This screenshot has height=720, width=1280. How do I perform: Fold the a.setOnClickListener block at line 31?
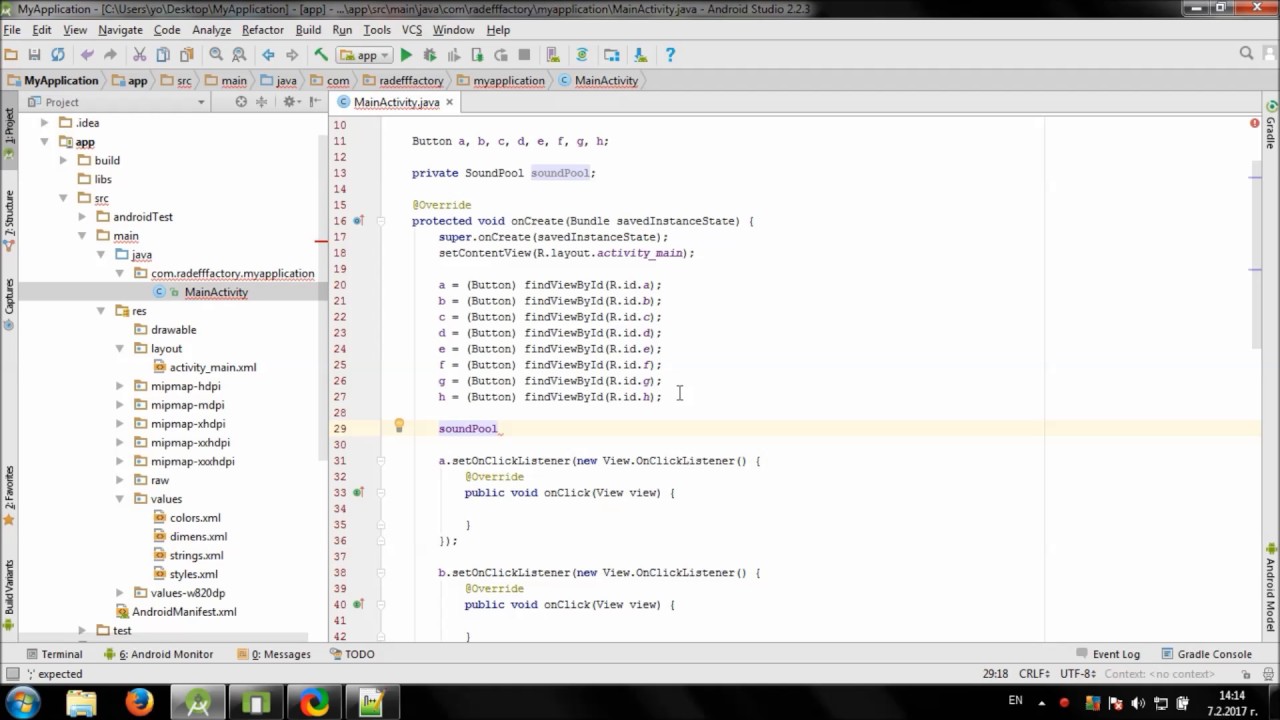(x=381, y=461)
